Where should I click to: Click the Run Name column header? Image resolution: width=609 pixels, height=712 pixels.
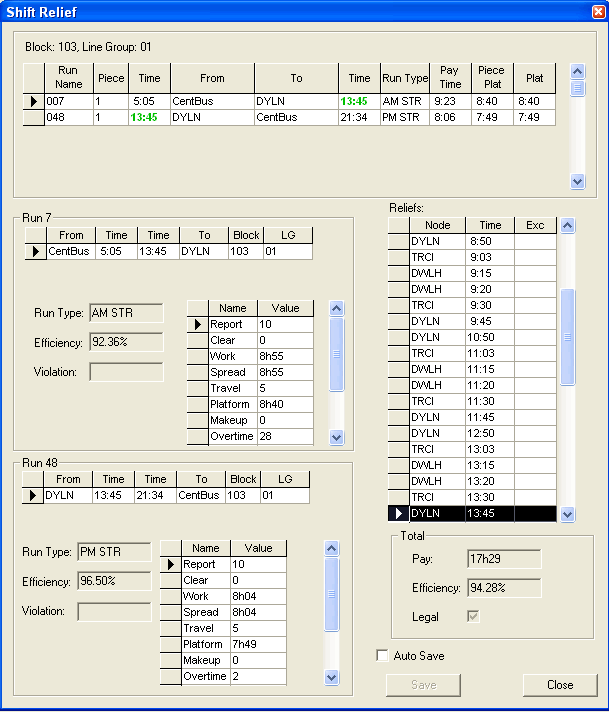coord(69,78)
